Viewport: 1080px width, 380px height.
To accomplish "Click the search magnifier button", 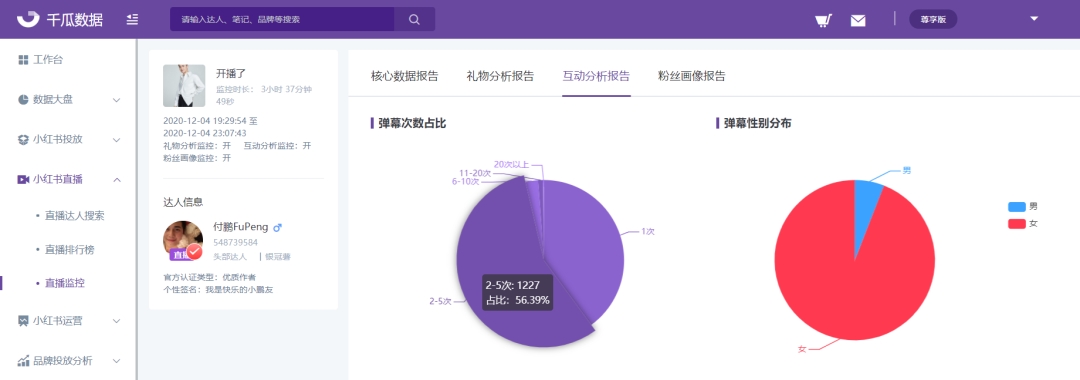I will [x=414, y=19].
